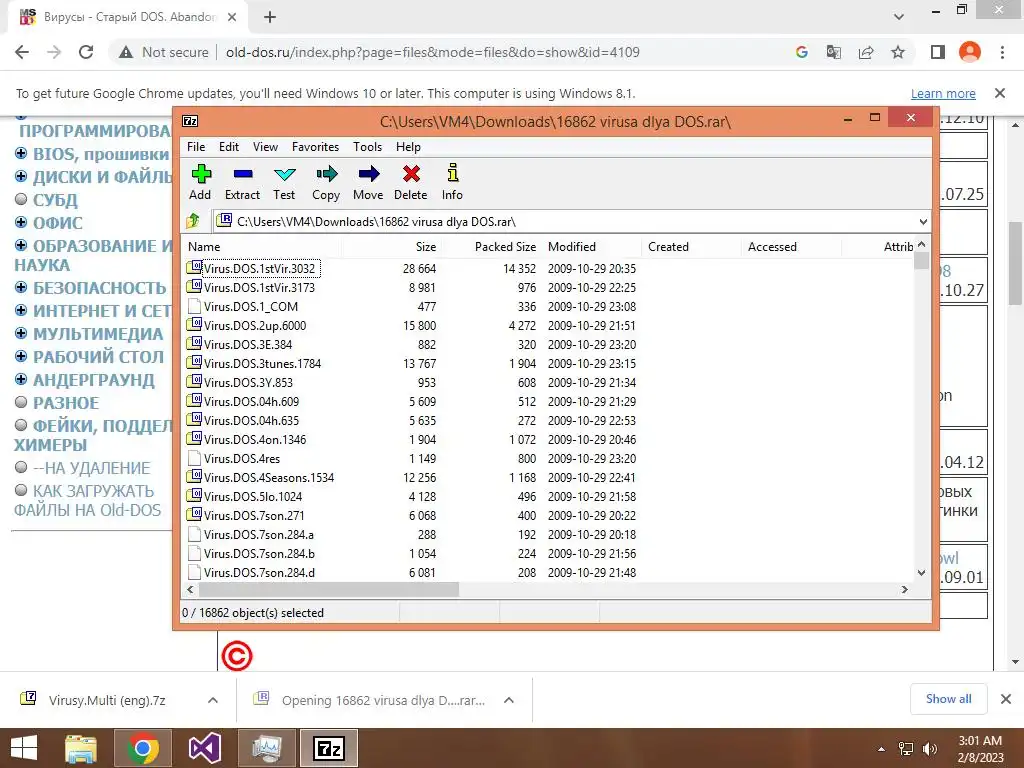Open the --НА УДАЛЕНИЕ link
1024x768 pixels.
pos(91,468)
